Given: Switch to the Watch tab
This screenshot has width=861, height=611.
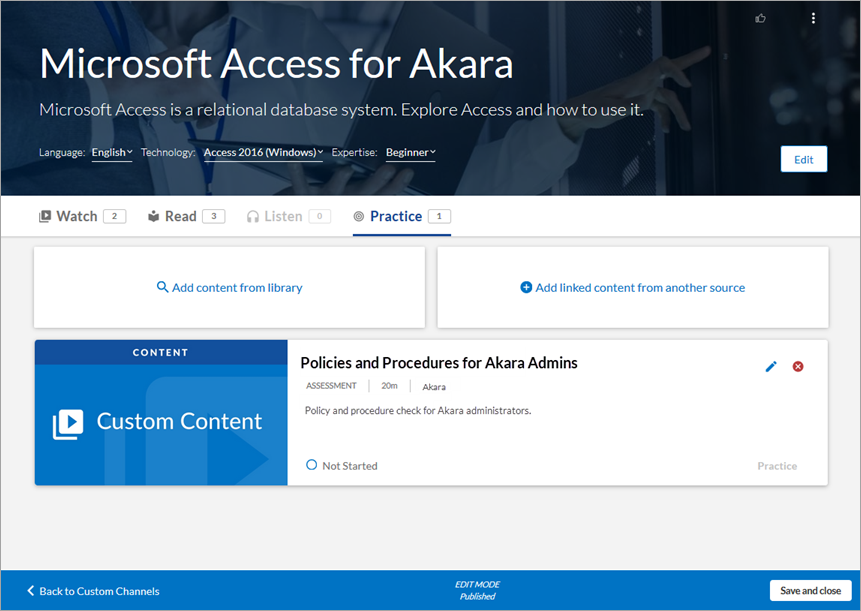Looking at the screenshot, I should 77,216.
